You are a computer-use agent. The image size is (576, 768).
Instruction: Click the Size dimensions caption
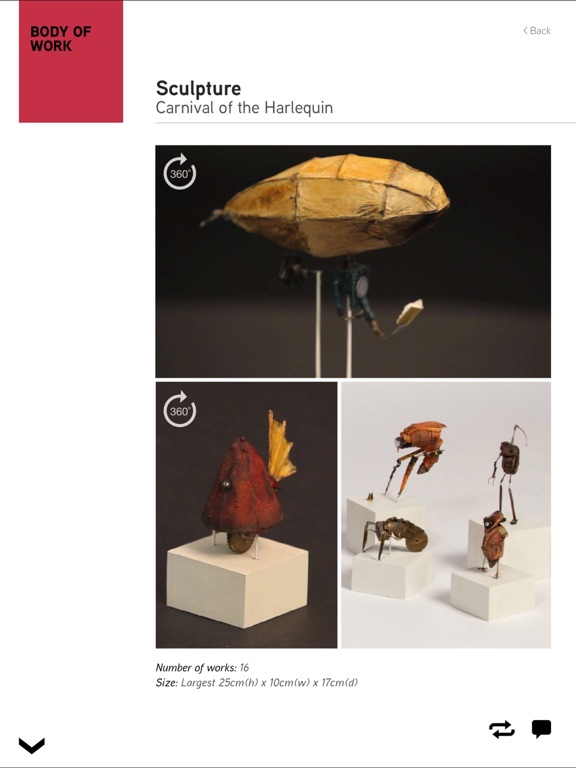257,683
